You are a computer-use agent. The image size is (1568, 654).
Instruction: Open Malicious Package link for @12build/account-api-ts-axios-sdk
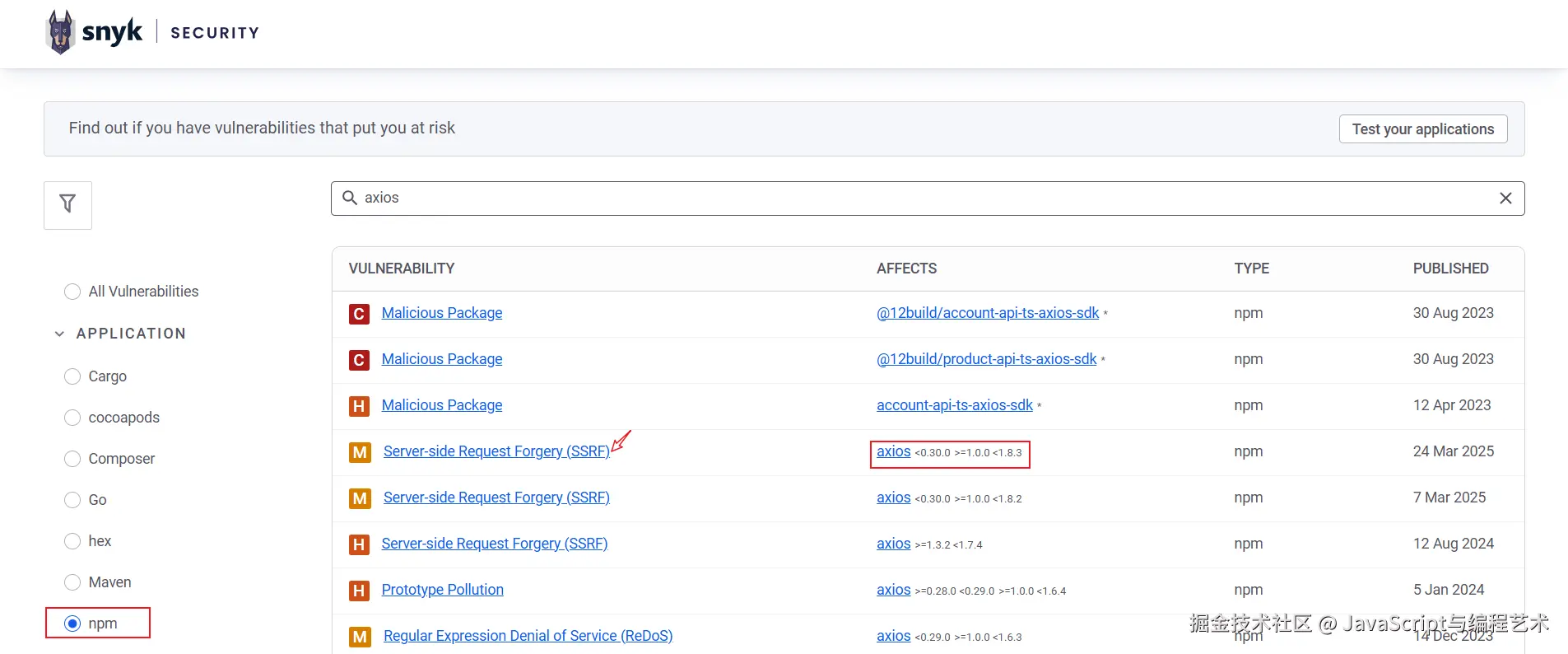pyautogui.click(x=442, y=313)
